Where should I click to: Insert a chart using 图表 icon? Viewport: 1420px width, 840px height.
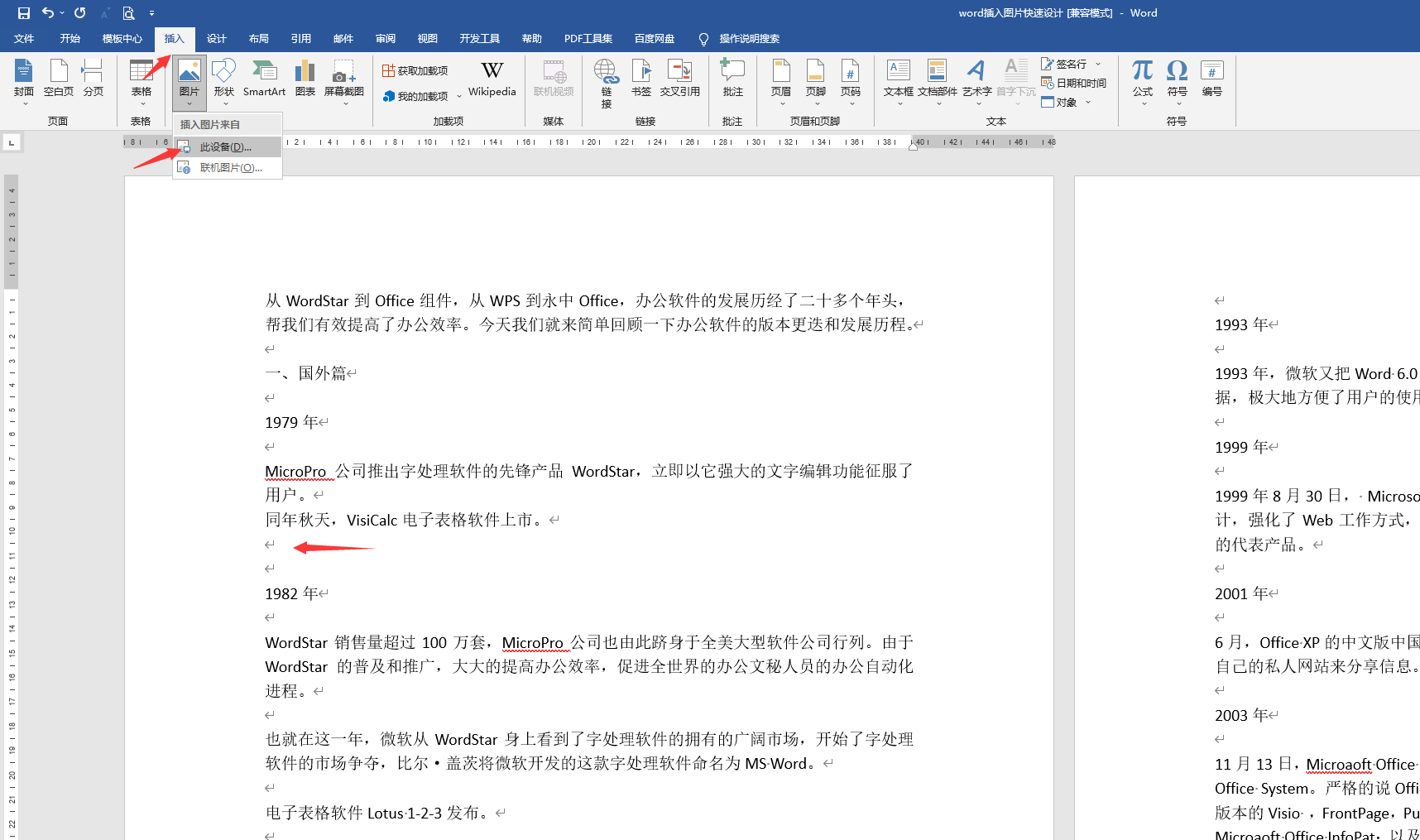(x=305, y=79)
